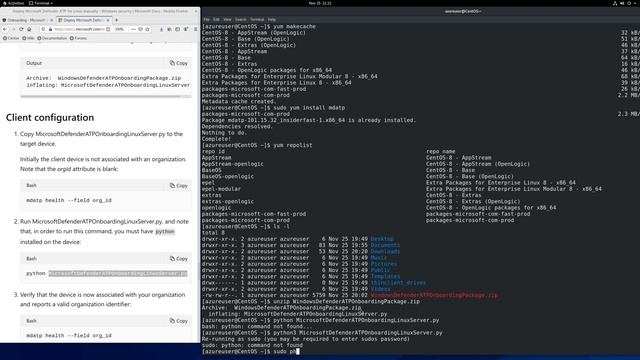Copy the Bash block under step 3
This screenshot has height=360, width=640.
179,321
